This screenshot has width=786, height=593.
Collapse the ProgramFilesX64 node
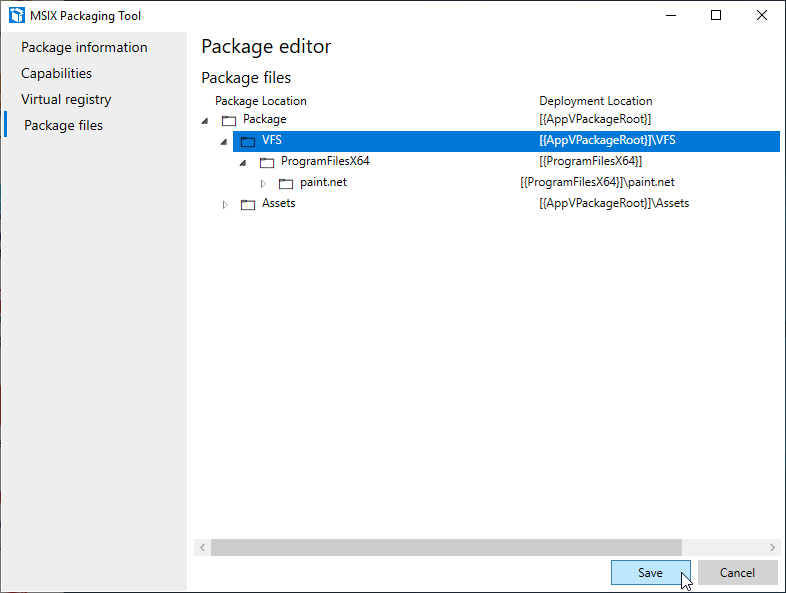coord(243,162)
